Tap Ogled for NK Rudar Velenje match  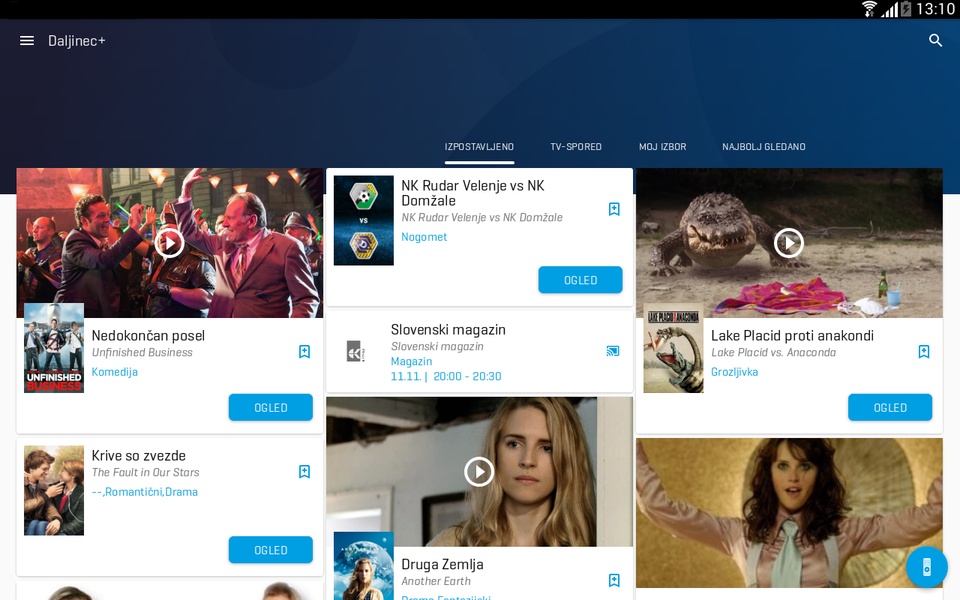point(580,280)
